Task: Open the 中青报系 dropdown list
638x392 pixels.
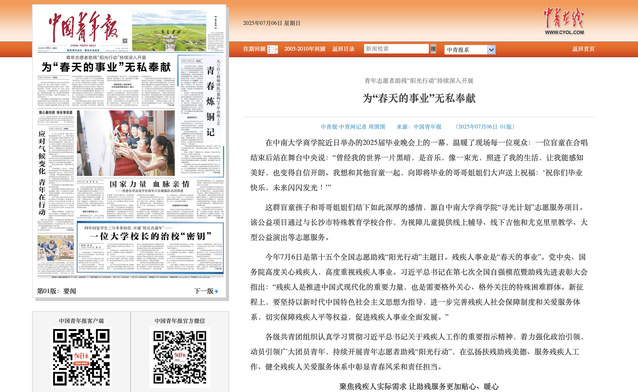Action: pos(470,50)
